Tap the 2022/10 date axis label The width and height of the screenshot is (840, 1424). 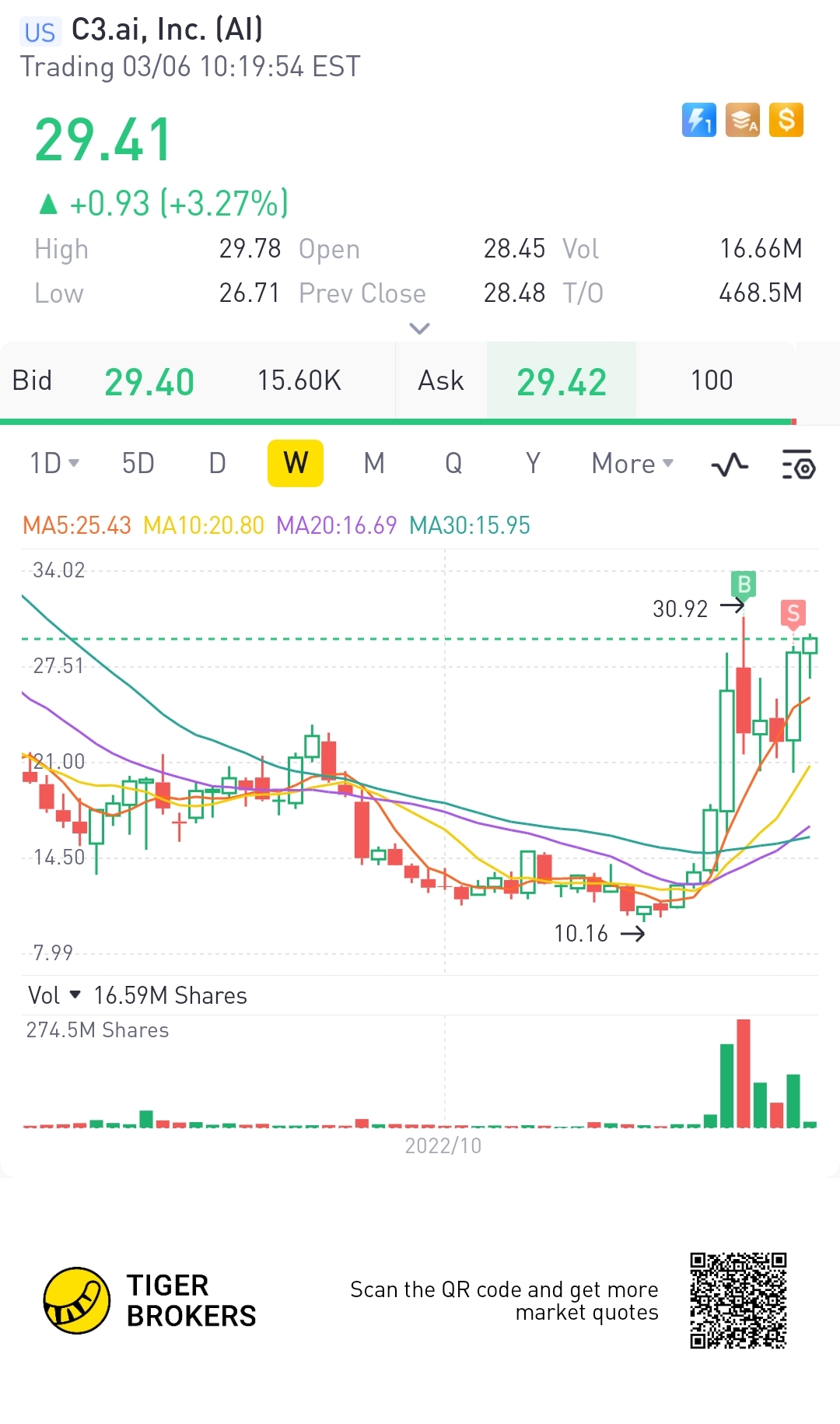pos(443,1145)
